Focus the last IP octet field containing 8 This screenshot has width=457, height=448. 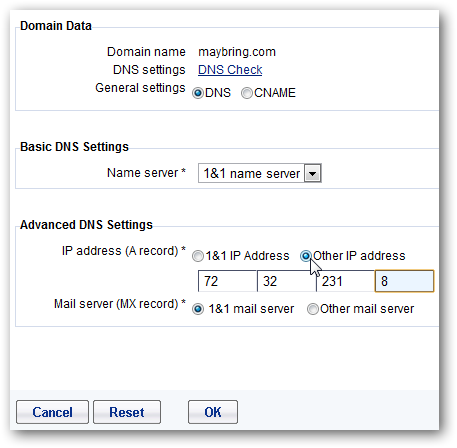(x=404, y=281)
